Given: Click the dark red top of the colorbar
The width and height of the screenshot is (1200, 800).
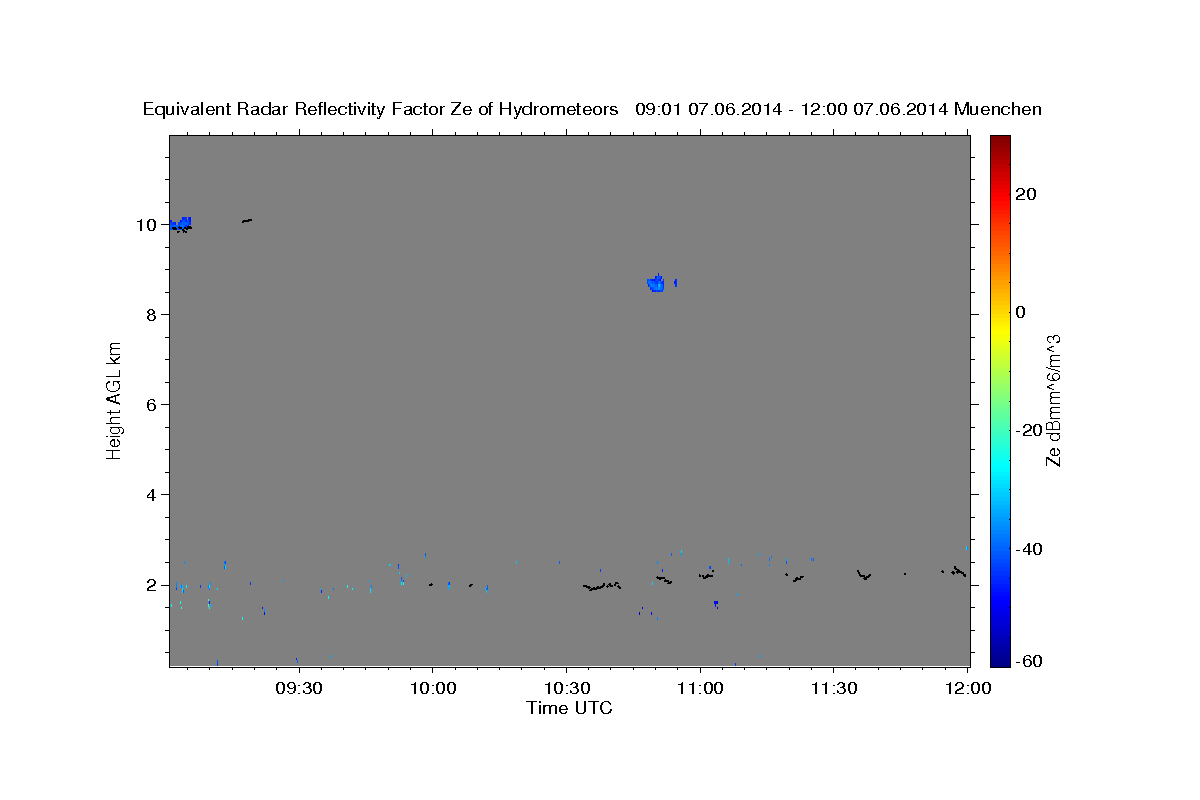Looking at the screenshot, I should 999,143.
